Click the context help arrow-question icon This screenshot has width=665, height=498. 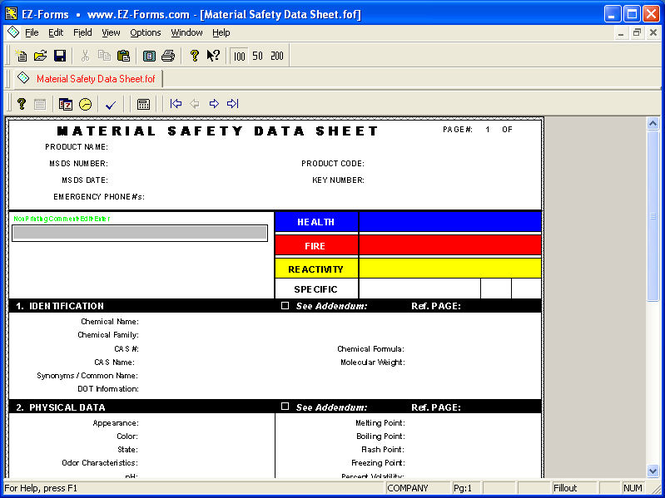213,56
